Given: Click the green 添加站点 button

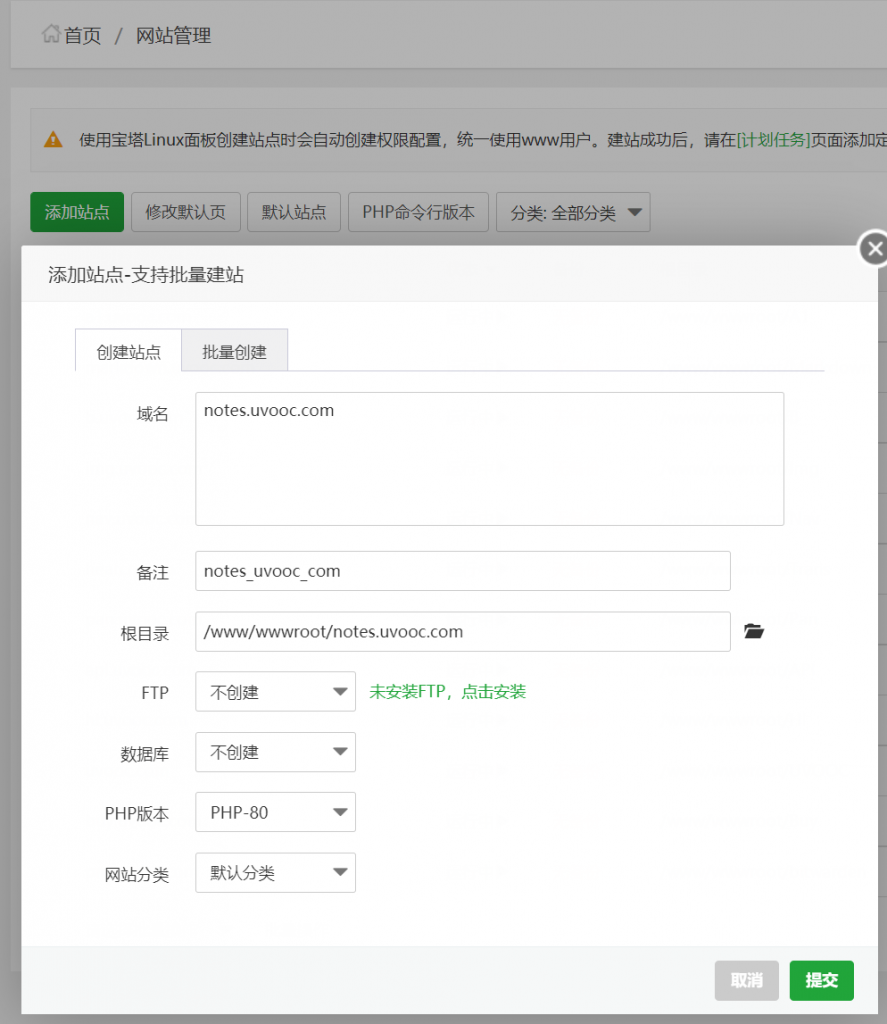Looking at the screenshot, I should click(x=76, y=212).
